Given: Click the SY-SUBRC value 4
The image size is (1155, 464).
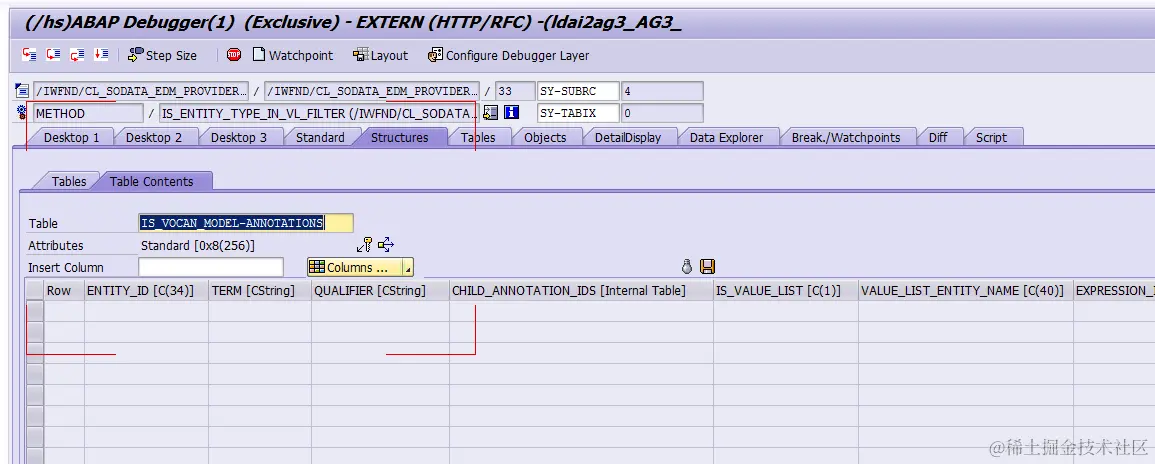Looking at the screenshot, I should (661, 91).
